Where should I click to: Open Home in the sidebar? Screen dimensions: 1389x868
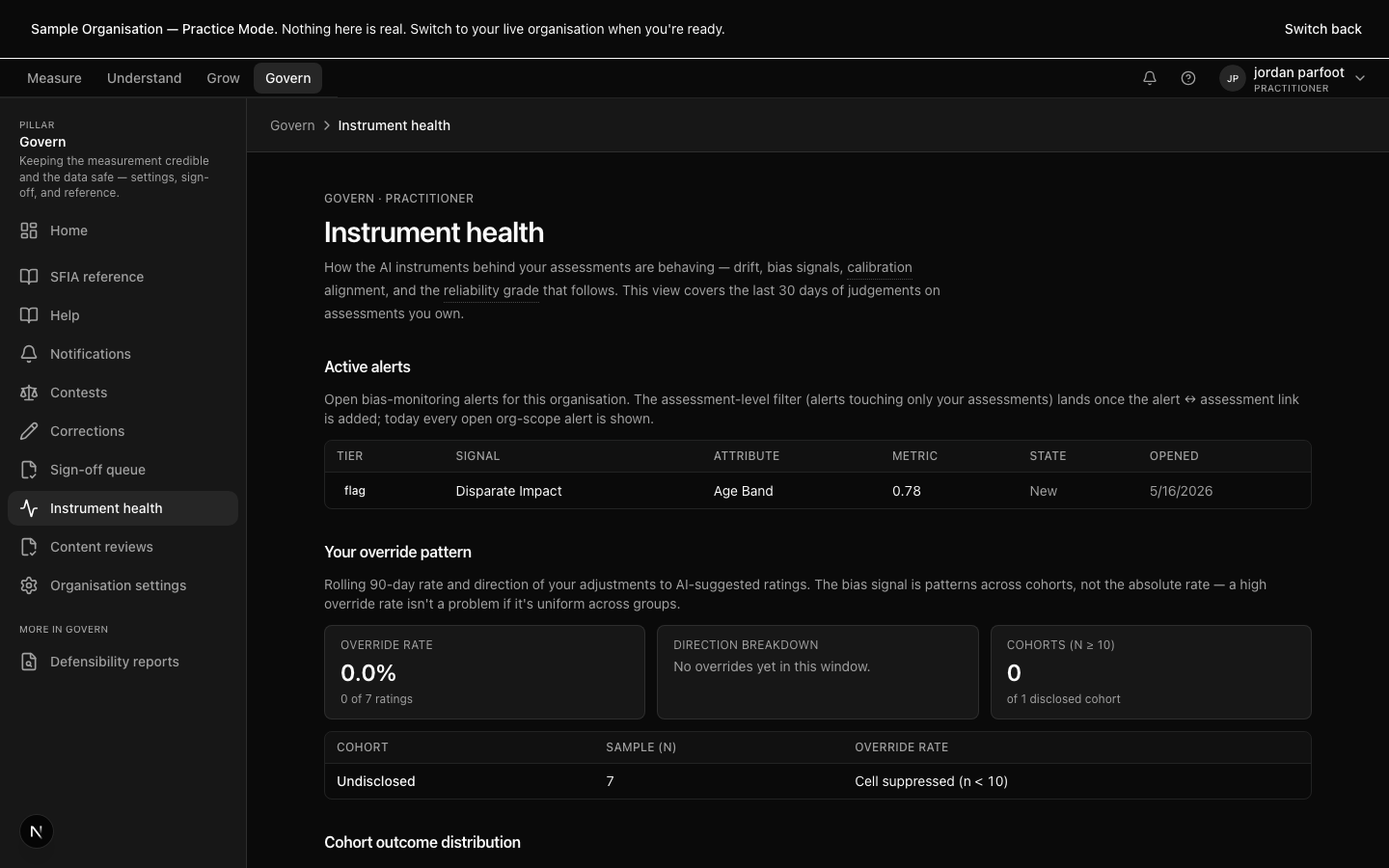tap(123, 231)
